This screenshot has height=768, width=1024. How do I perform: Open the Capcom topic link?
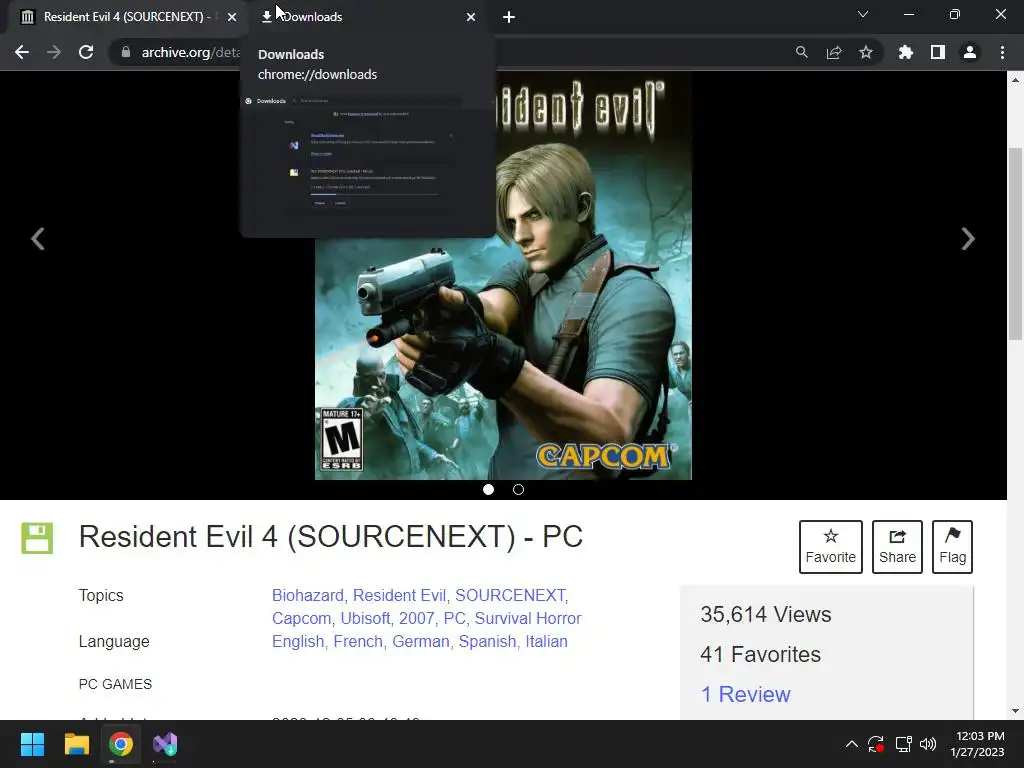click(301, 618)
